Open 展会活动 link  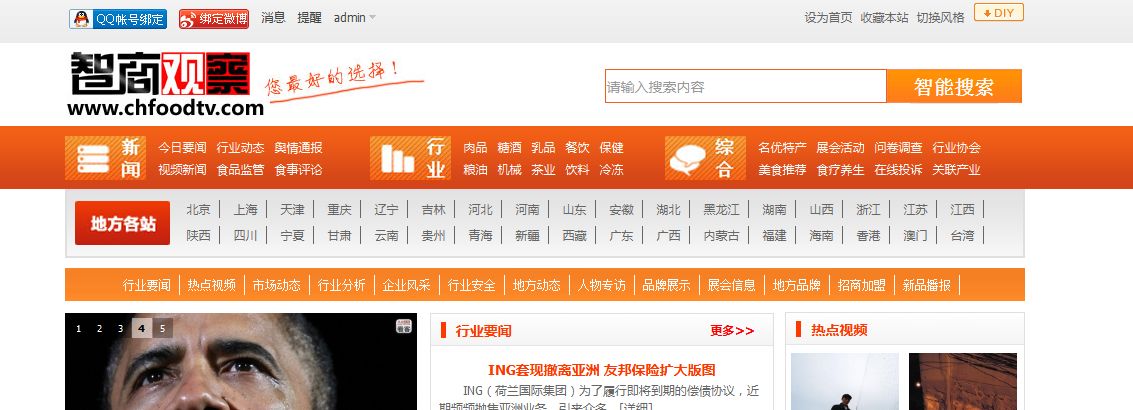click(840, 148)
